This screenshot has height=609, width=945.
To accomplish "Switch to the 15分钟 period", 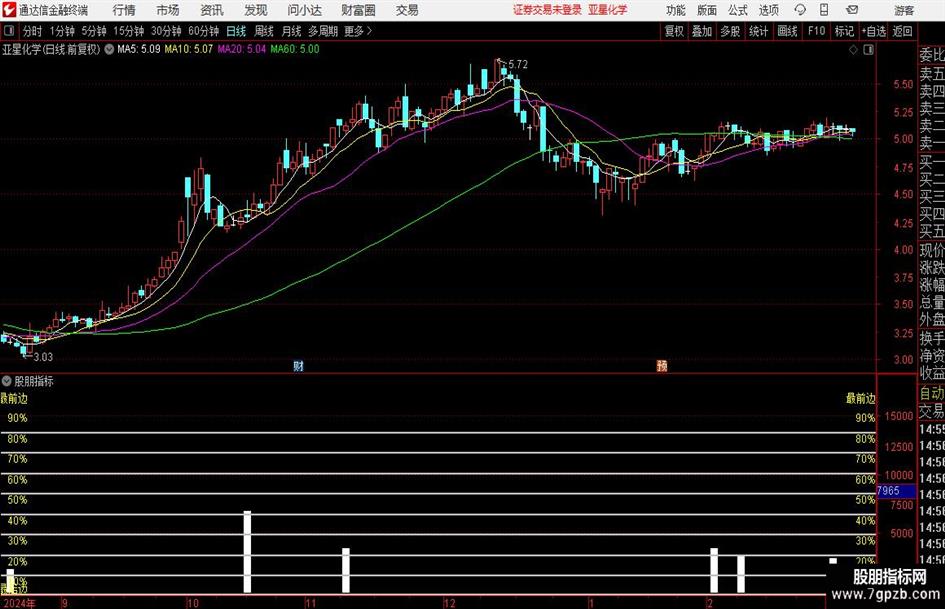I will (129, 31).
